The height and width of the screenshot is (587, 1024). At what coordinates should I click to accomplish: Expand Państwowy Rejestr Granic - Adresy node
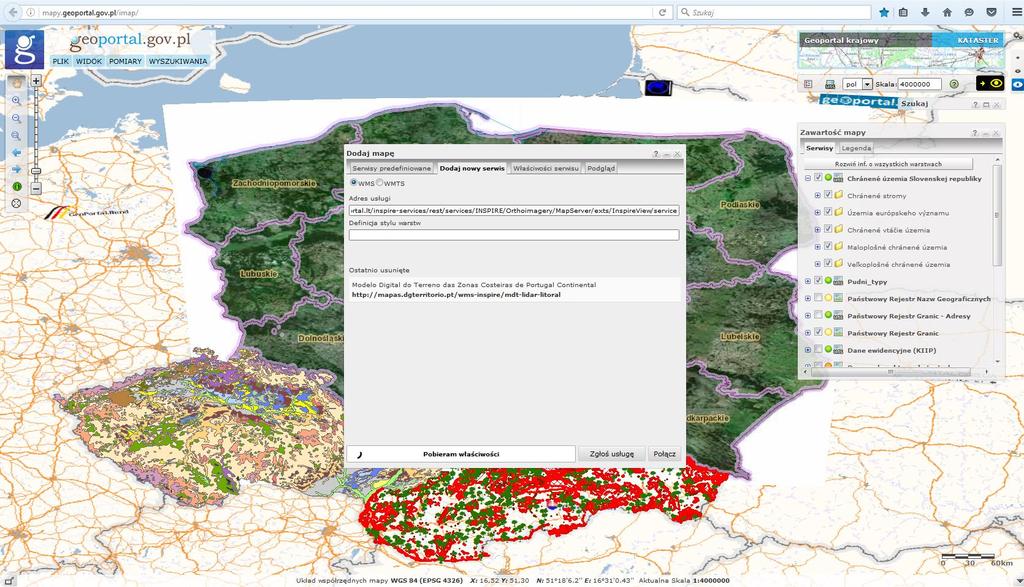pos(808,315)
